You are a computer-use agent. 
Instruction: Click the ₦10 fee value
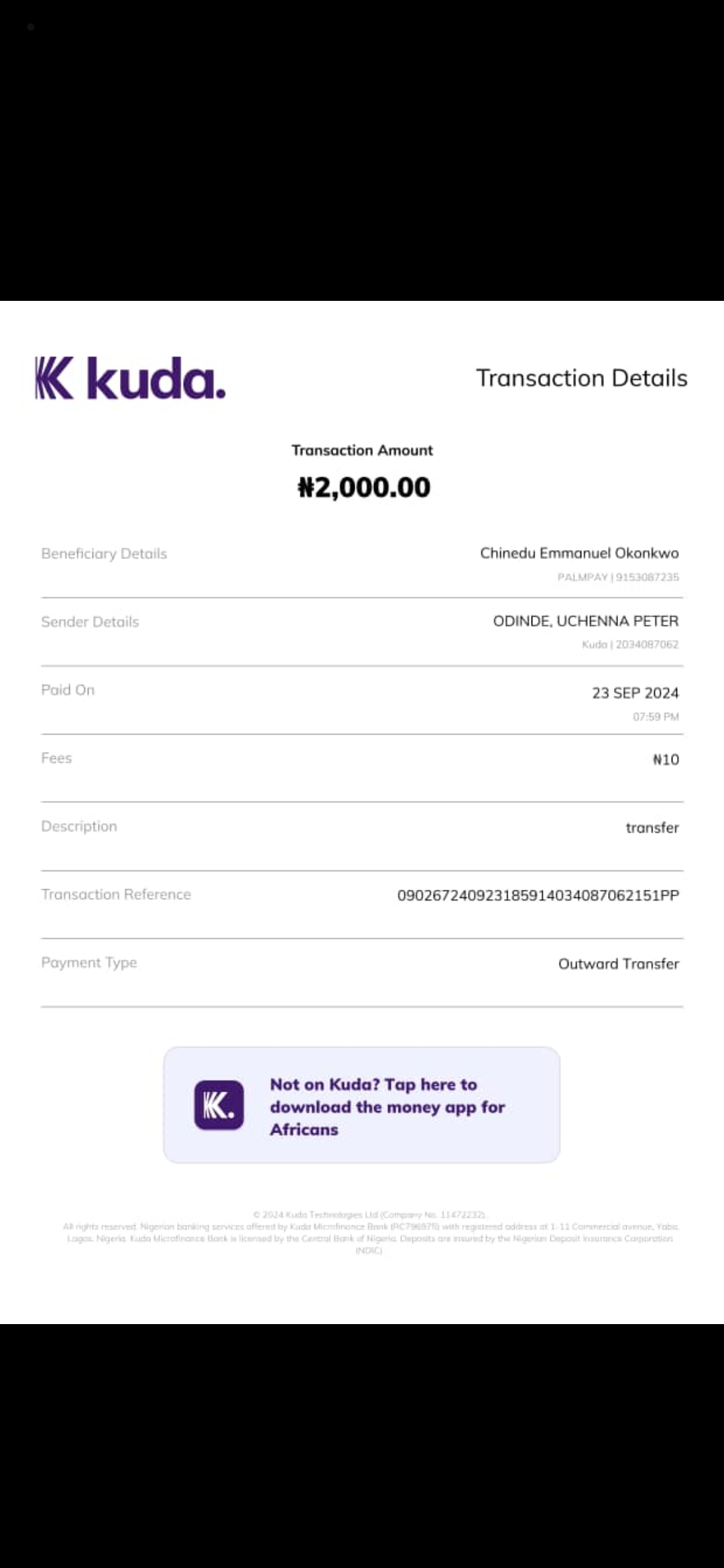[666, 759]
